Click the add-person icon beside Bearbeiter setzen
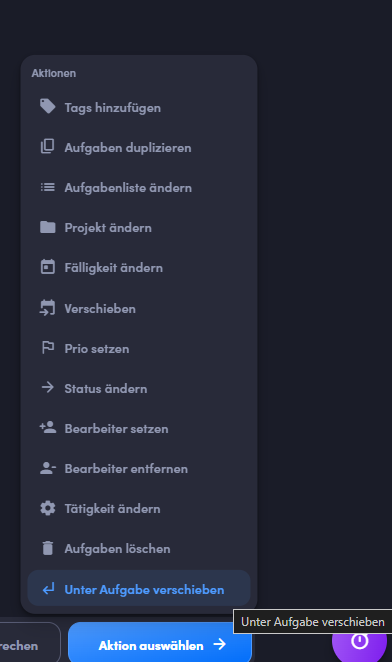The image size is (392, 662). tap(47, 427)
